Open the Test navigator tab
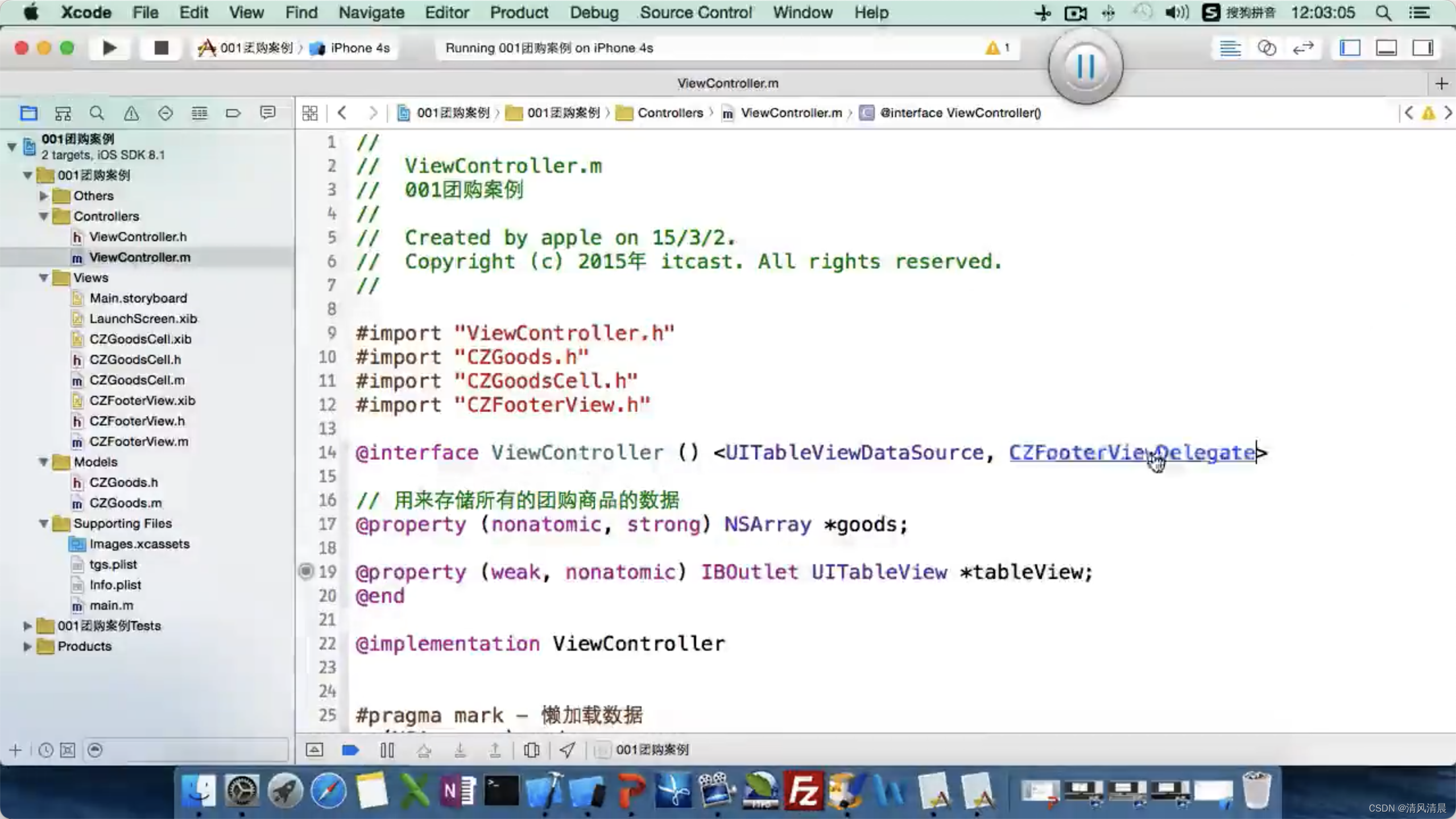Image resolution: width=1456 pixels, height=819 pixels. [x=165, y=113]
